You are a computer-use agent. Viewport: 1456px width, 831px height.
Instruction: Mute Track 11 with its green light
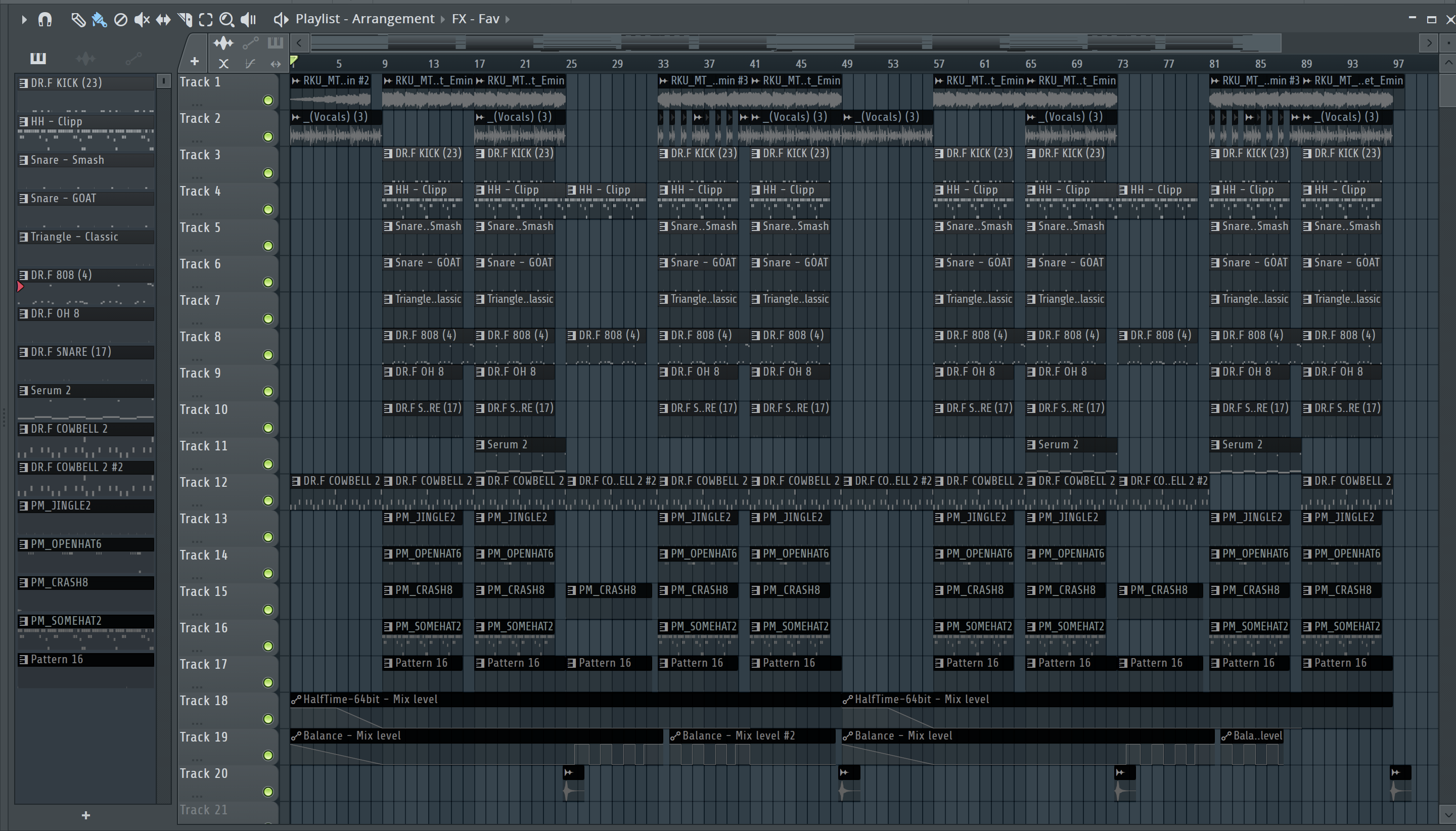click(268, 465)
